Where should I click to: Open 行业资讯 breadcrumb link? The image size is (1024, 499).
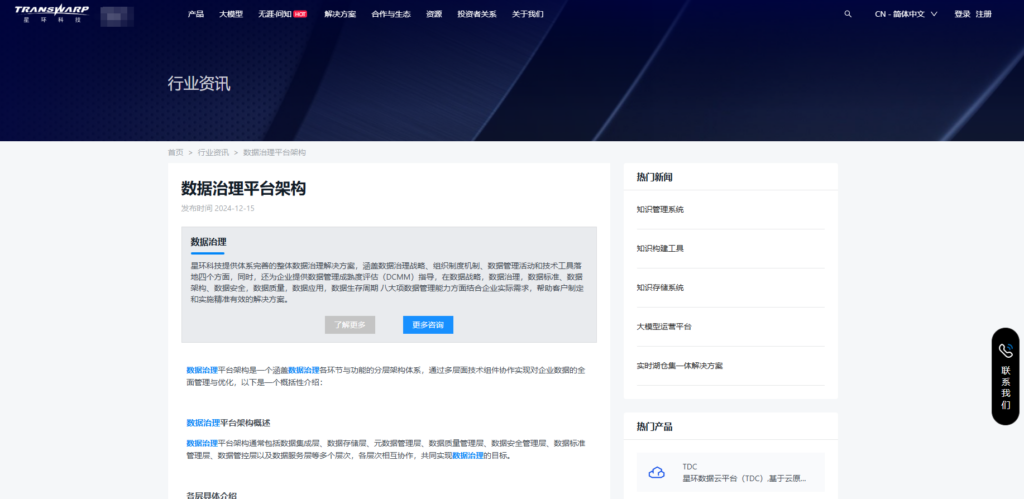coord(213,152)
